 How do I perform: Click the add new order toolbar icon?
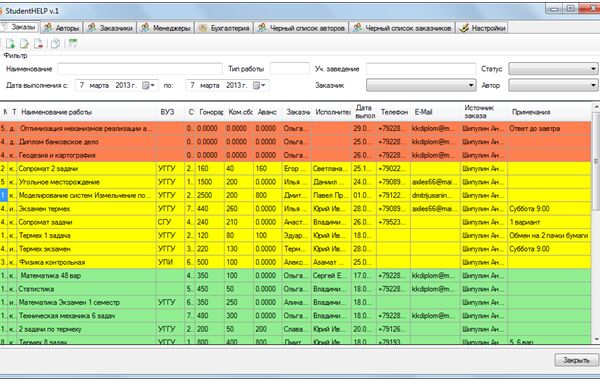pyautogui.click(x=10, y=44)
